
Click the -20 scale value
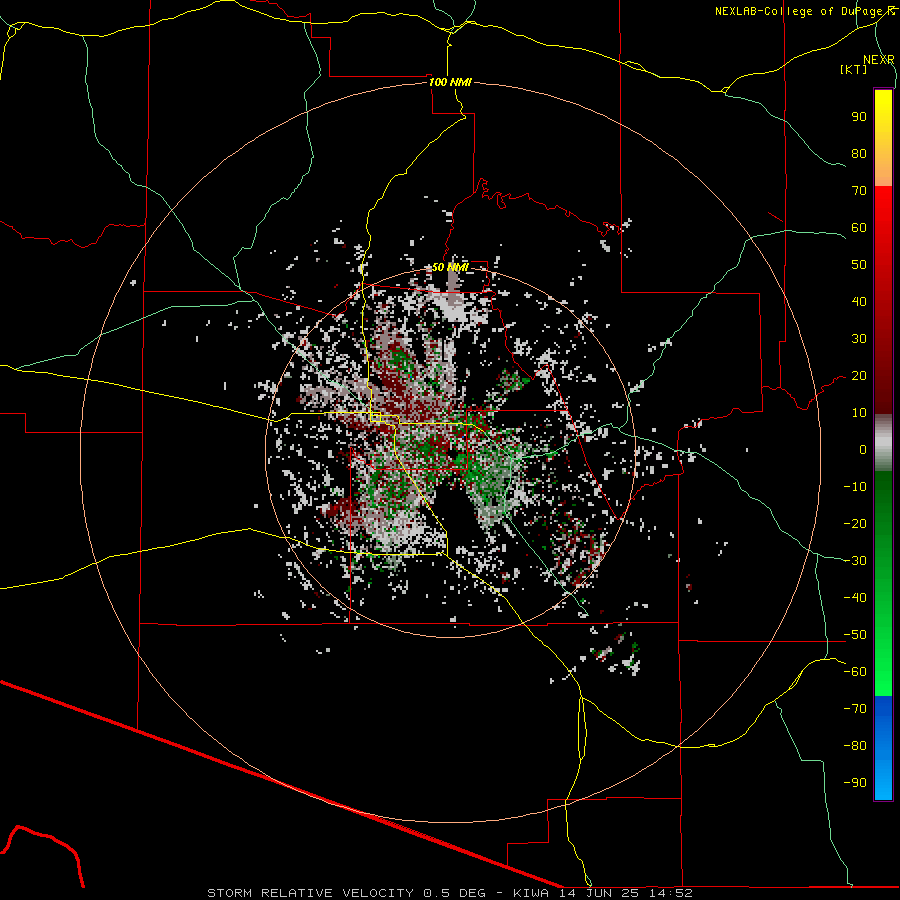(x=855, y=524)
